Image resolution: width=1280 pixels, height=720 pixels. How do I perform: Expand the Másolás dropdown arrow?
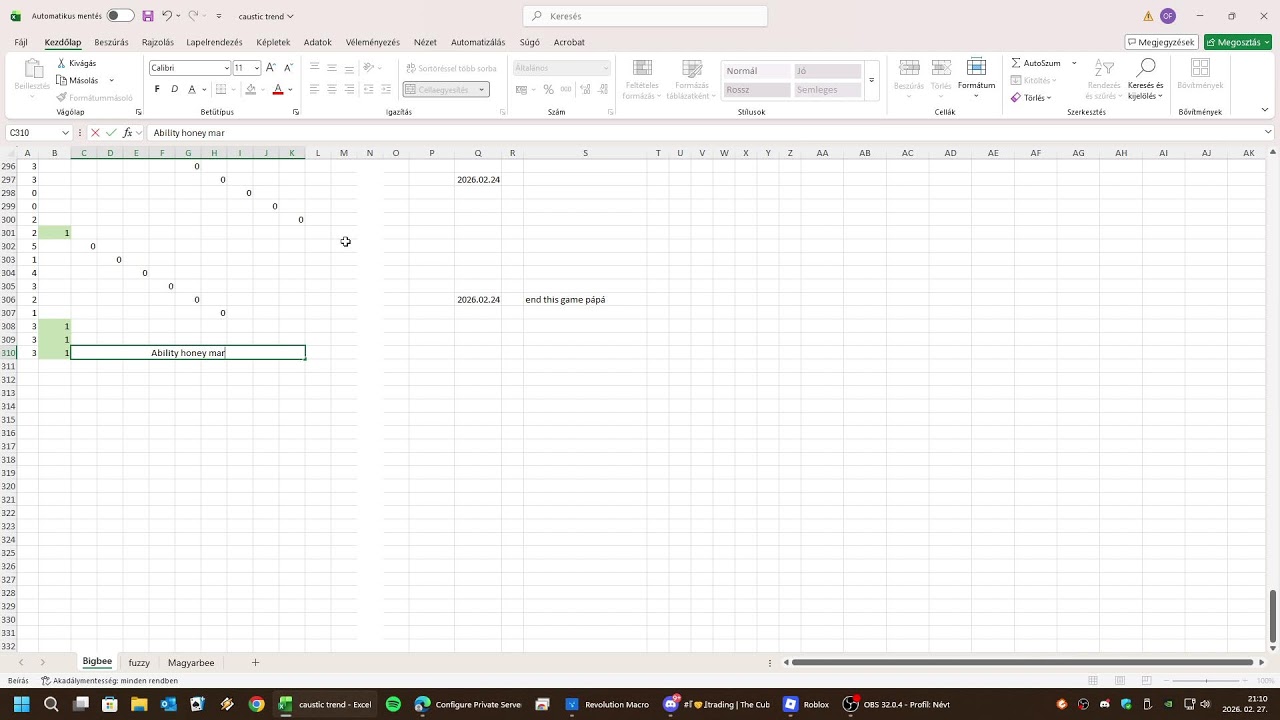[111, 80]
